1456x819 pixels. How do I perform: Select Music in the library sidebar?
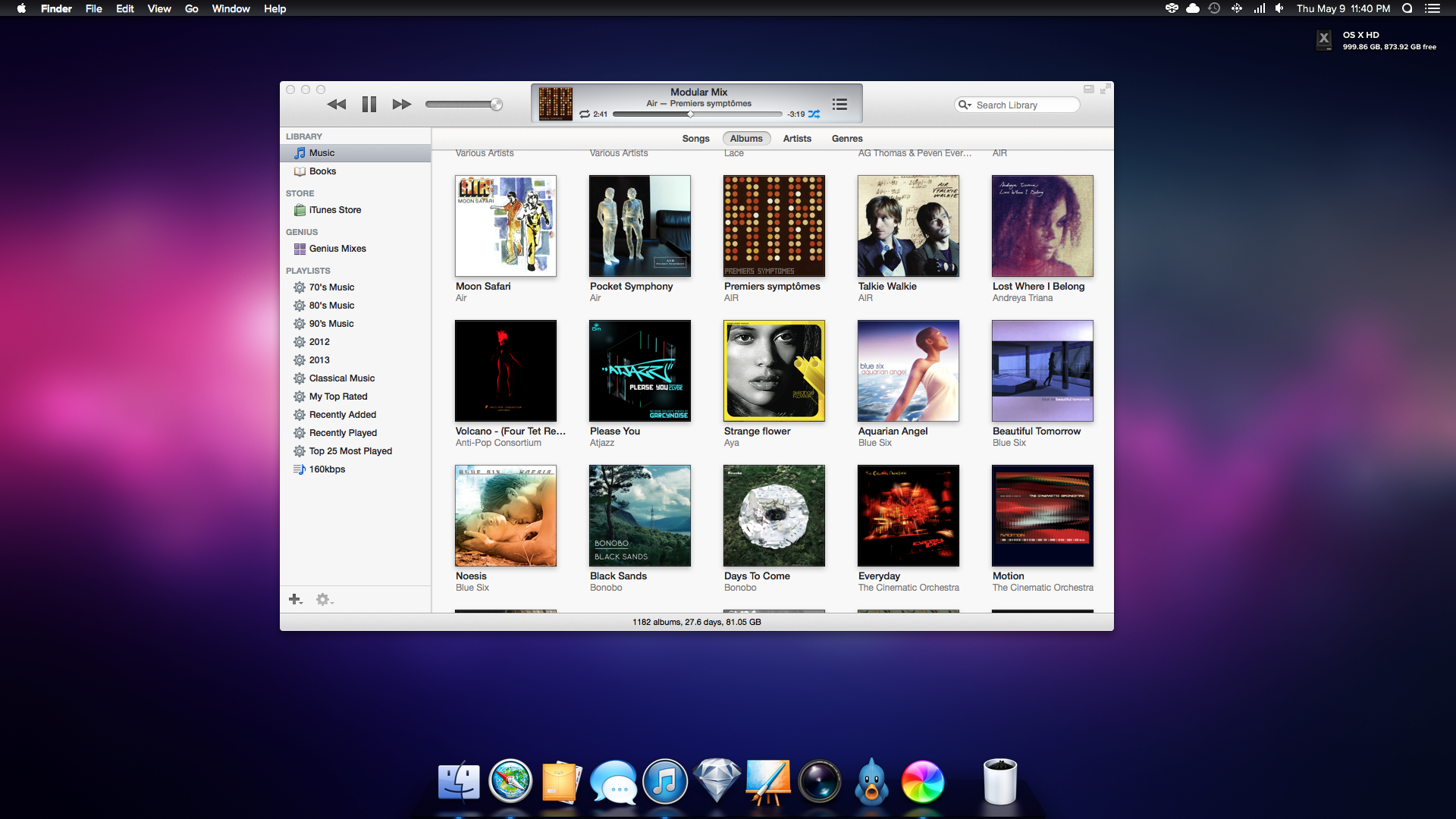[x=356, y=153]
